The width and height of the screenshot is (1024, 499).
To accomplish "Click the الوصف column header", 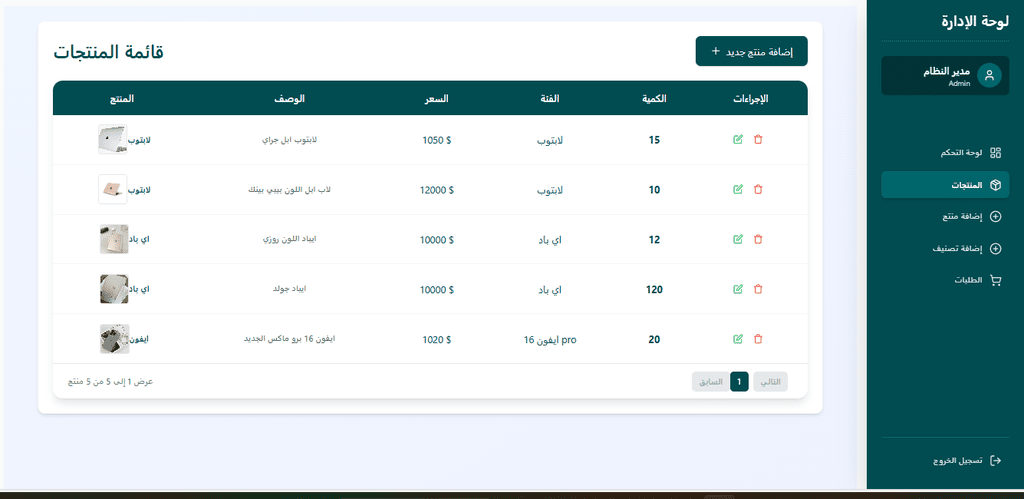I will [x=289, y=99].
